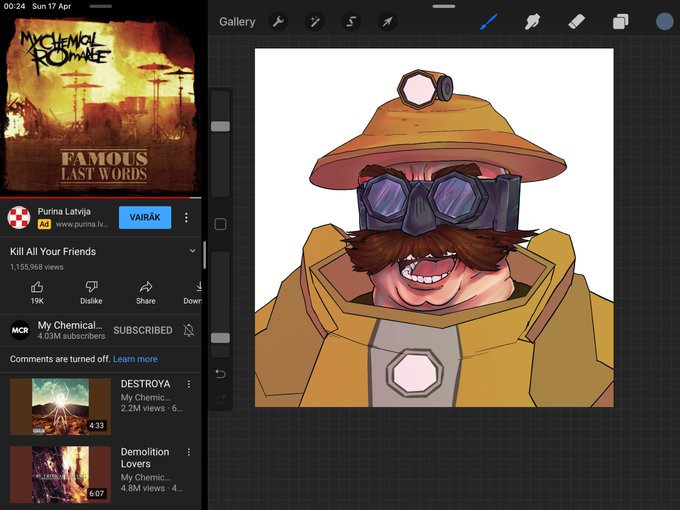Click the VAIRĀK ad button
This screenshot has height=510, width=680.
point(145,217)
